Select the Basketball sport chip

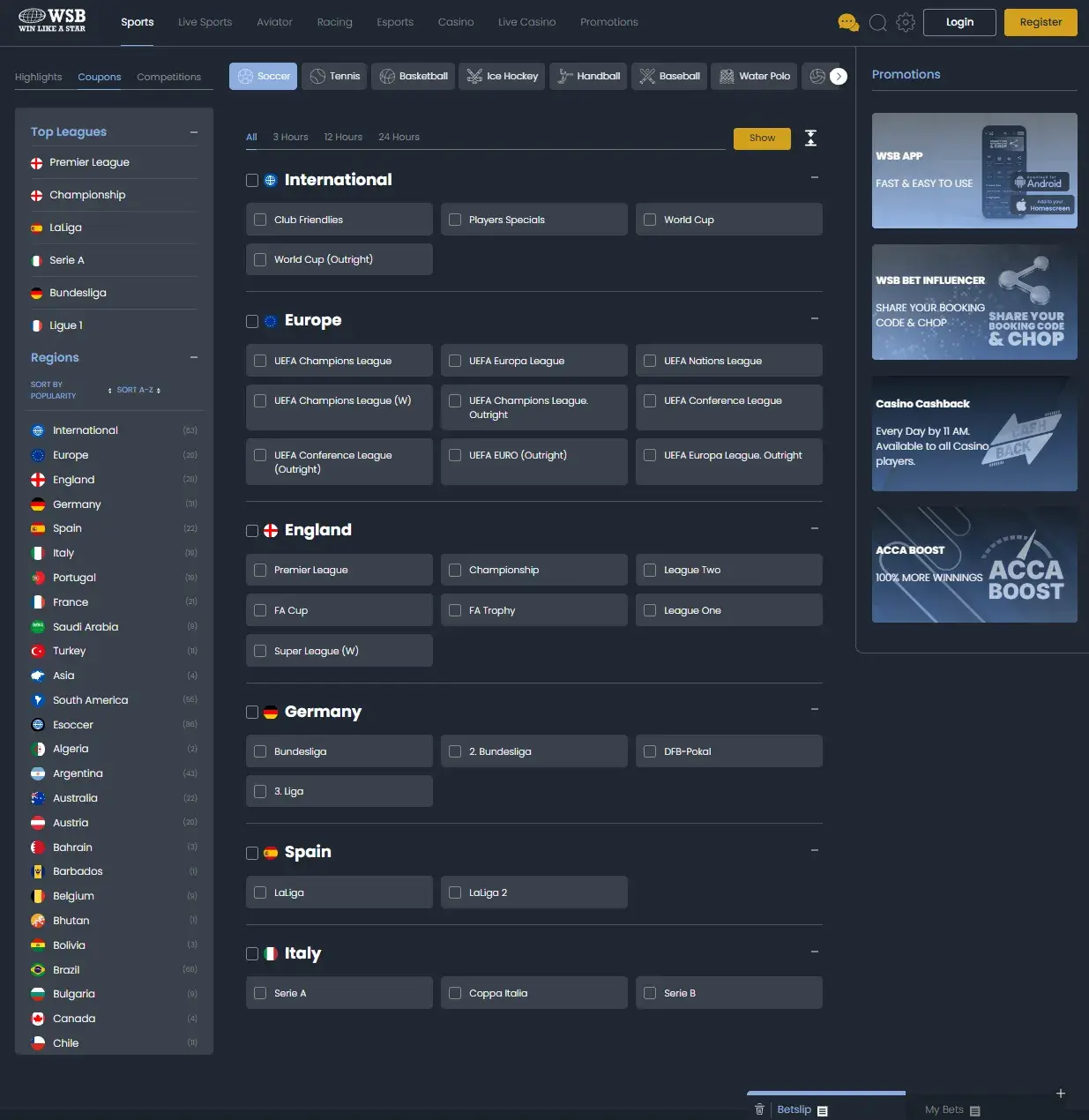414,77
